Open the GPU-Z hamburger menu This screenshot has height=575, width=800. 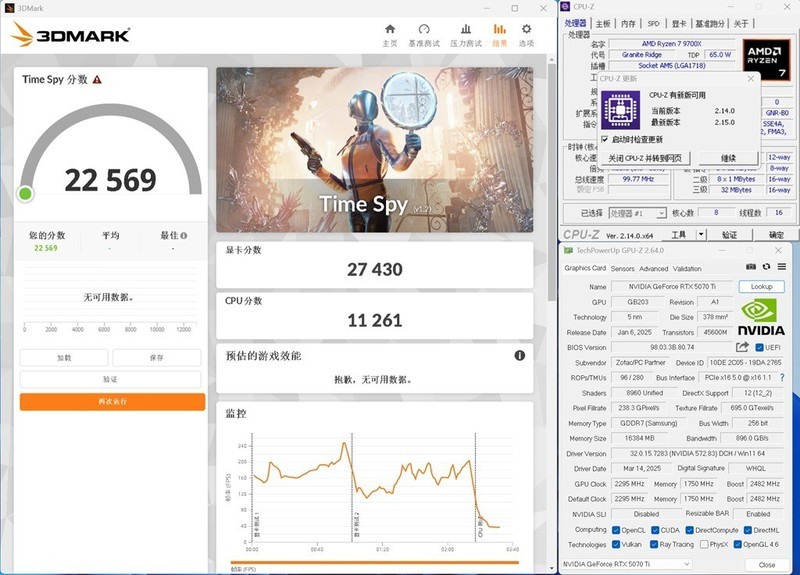tap(782, 267)
